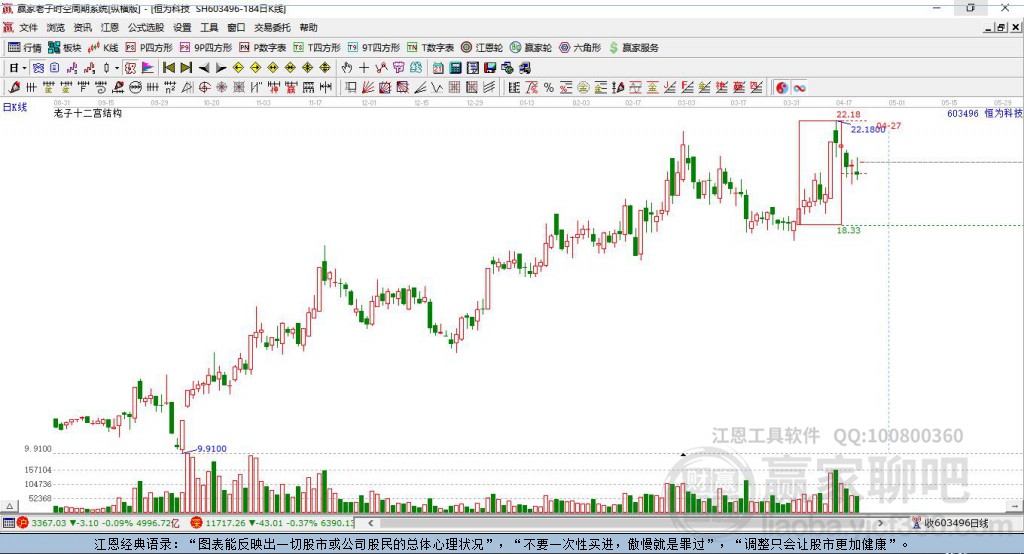Screen dimensions: 1024x554
Task: Click the black left arrow icon
Action: pos(204,68)
